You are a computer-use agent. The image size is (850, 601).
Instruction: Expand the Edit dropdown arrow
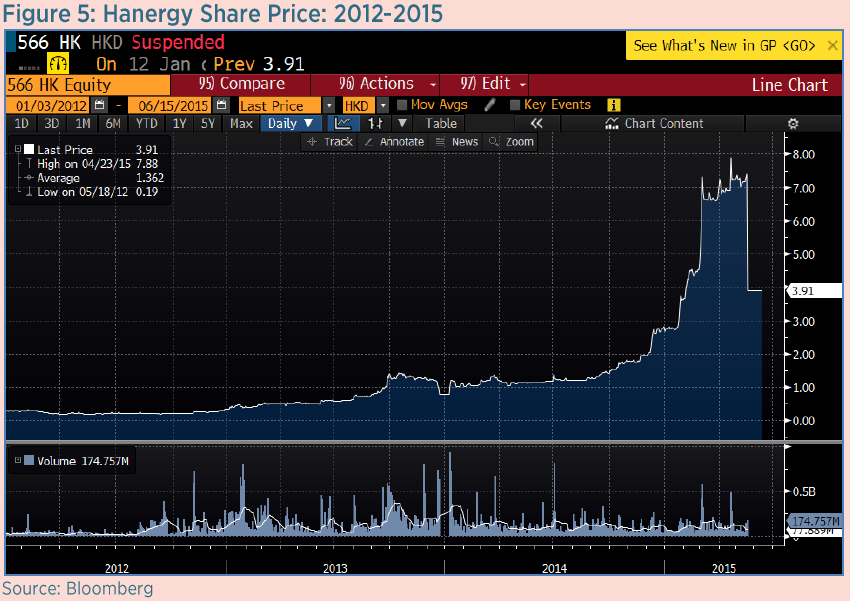pos(523,85)
